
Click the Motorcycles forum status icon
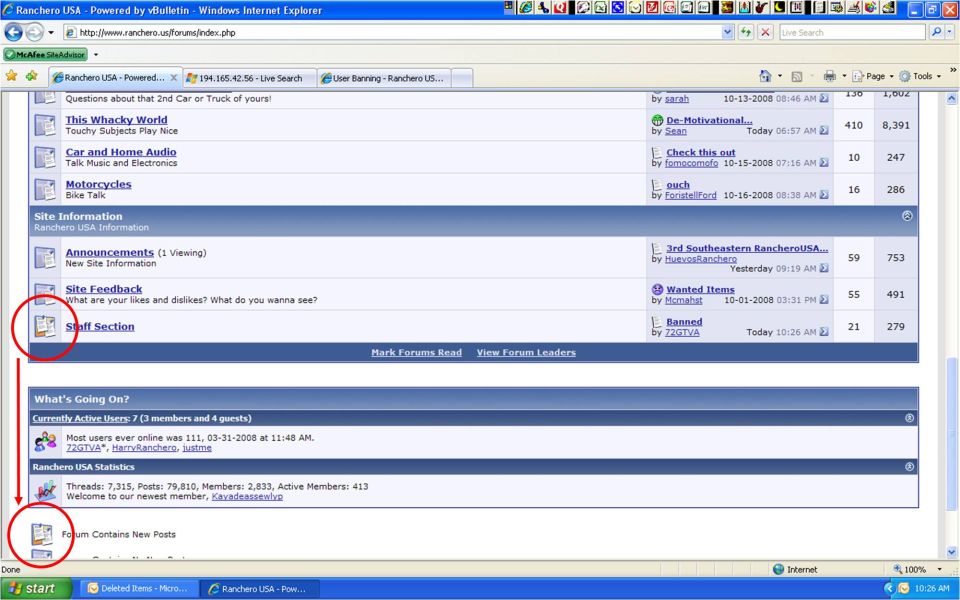point(45,189)
